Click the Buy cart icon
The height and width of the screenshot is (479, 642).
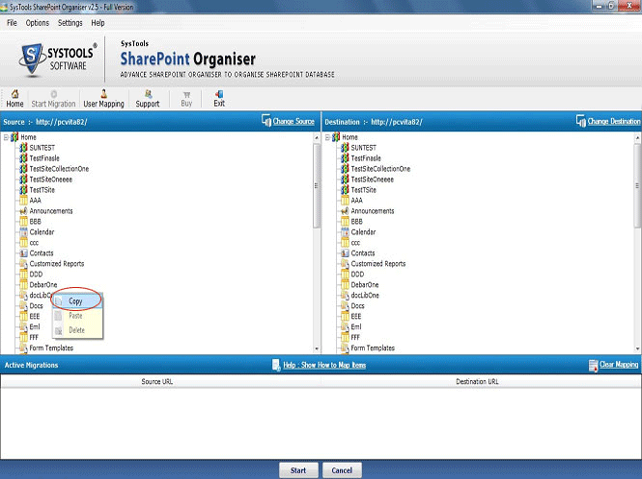[187, 95]
